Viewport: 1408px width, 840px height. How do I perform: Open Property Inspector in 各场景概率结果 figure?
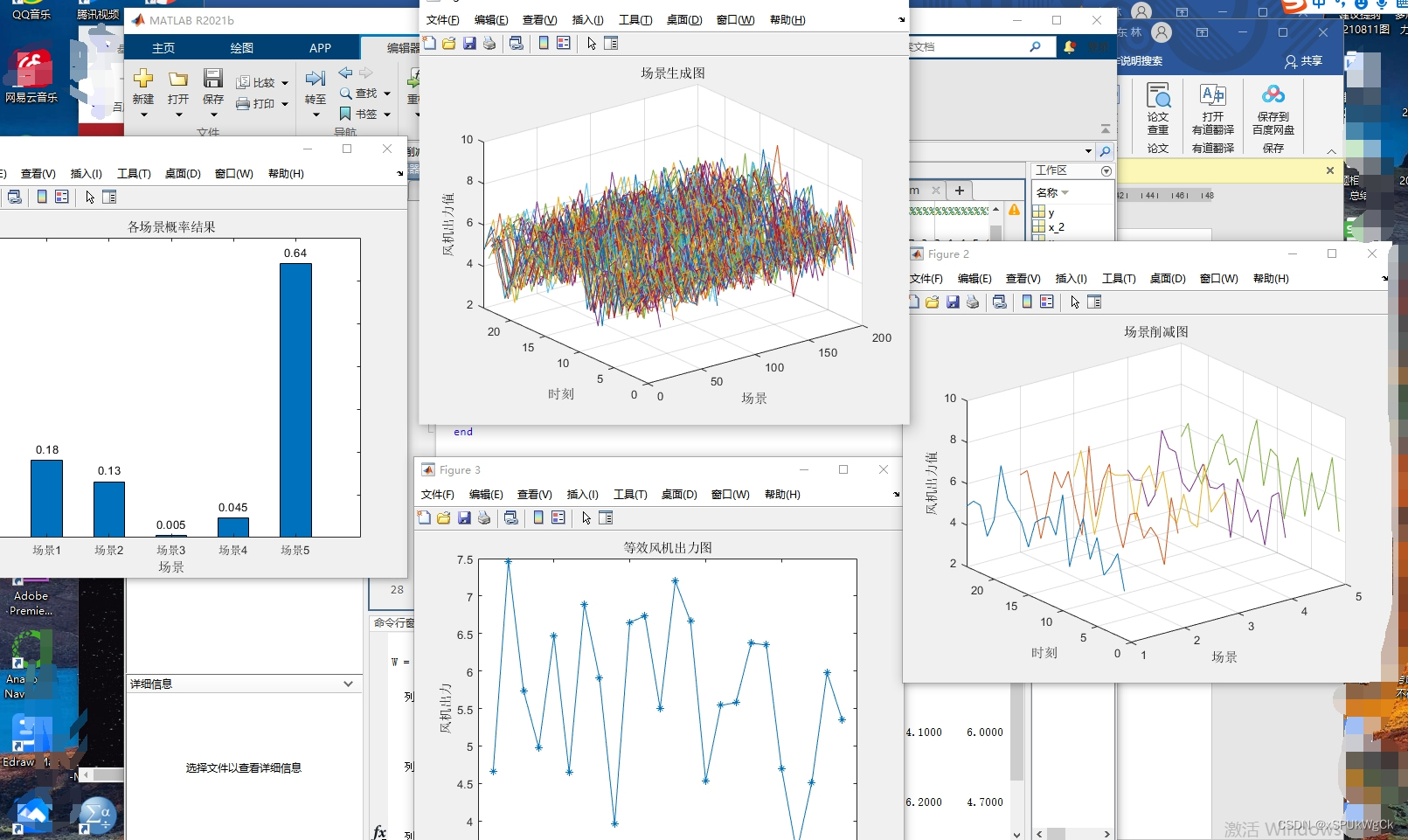coord(109,197)
